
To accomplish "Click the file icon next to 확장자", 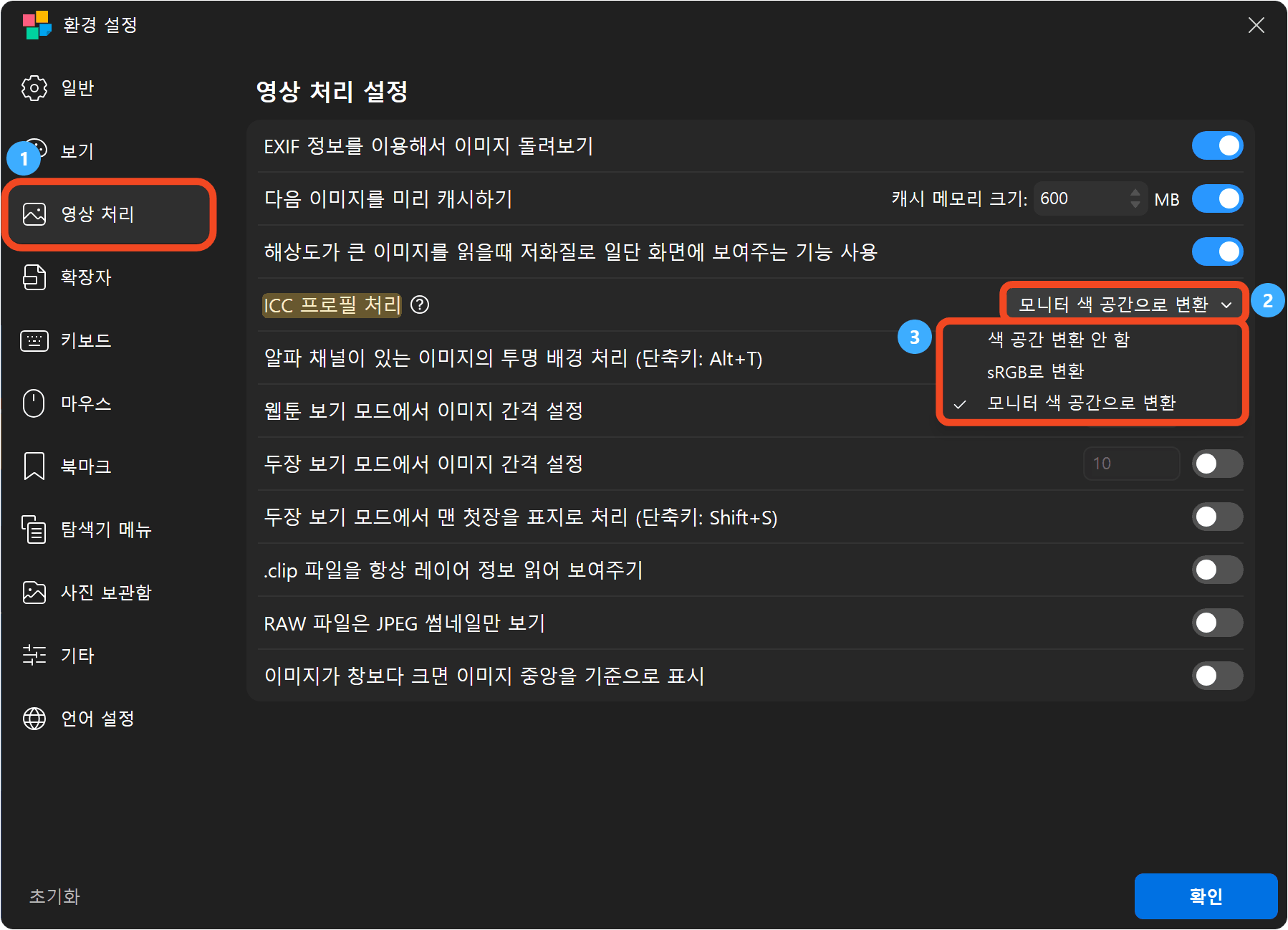I will click(x=34, y=277).
